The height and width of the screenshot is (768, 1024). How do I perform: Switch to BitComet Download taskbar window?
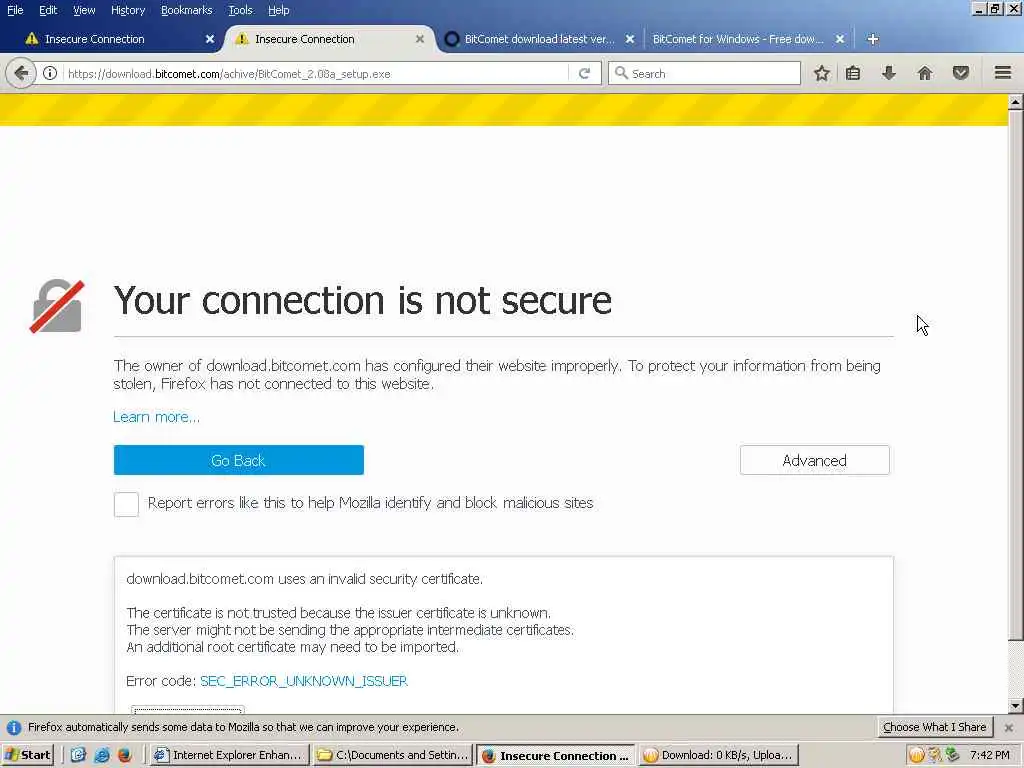pos(718,755)
